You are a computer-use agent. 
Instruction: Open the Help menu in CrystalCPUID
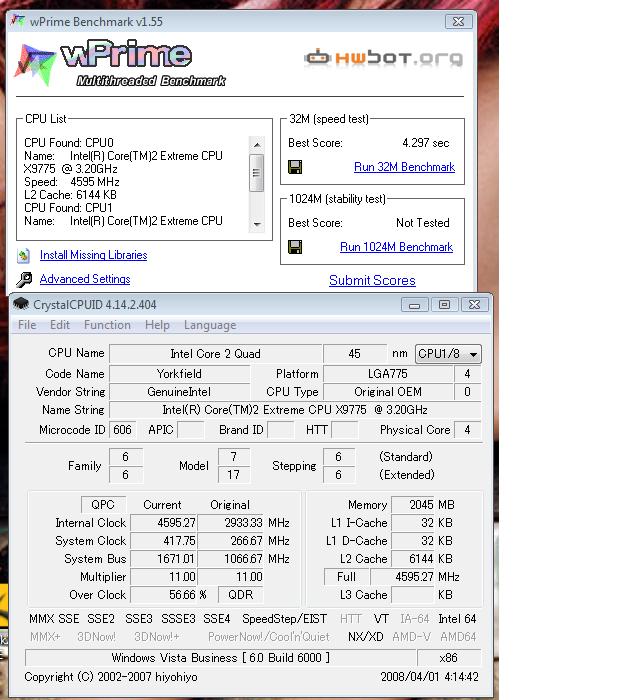157,325
